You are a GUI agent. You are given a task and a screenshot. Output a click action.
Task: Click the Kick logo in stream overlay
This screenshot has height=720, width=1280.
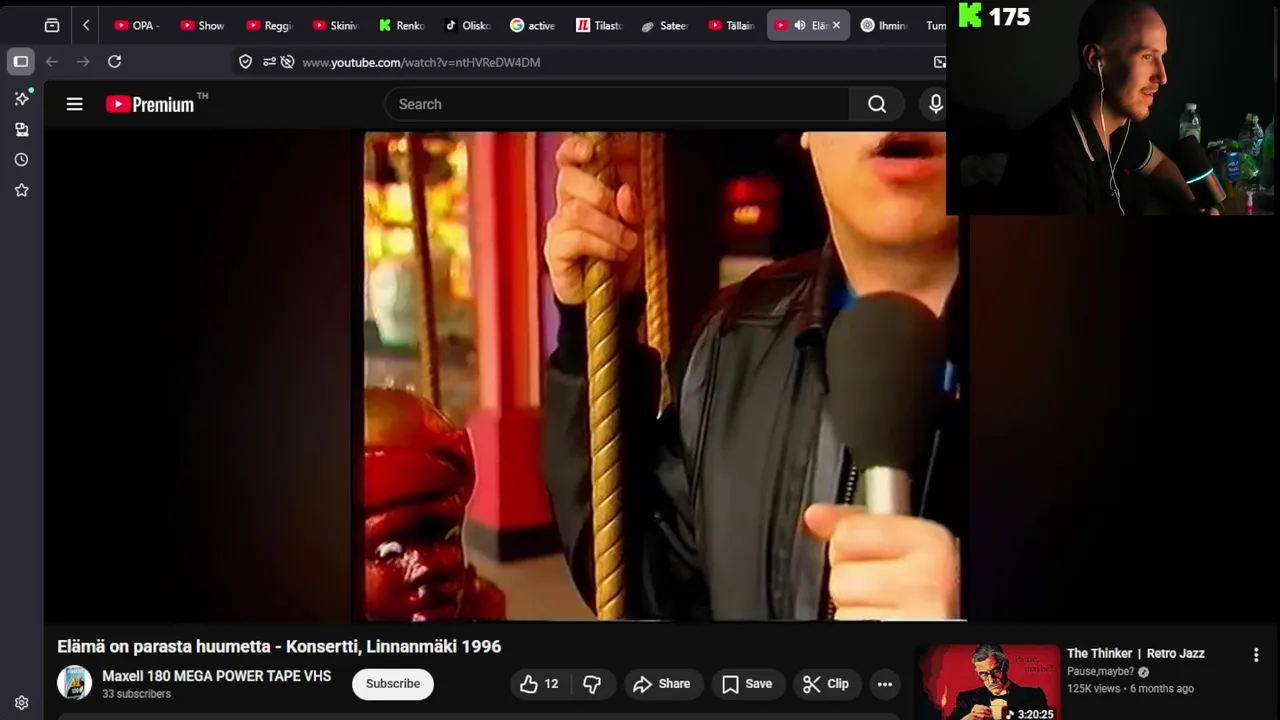point(970,15)
